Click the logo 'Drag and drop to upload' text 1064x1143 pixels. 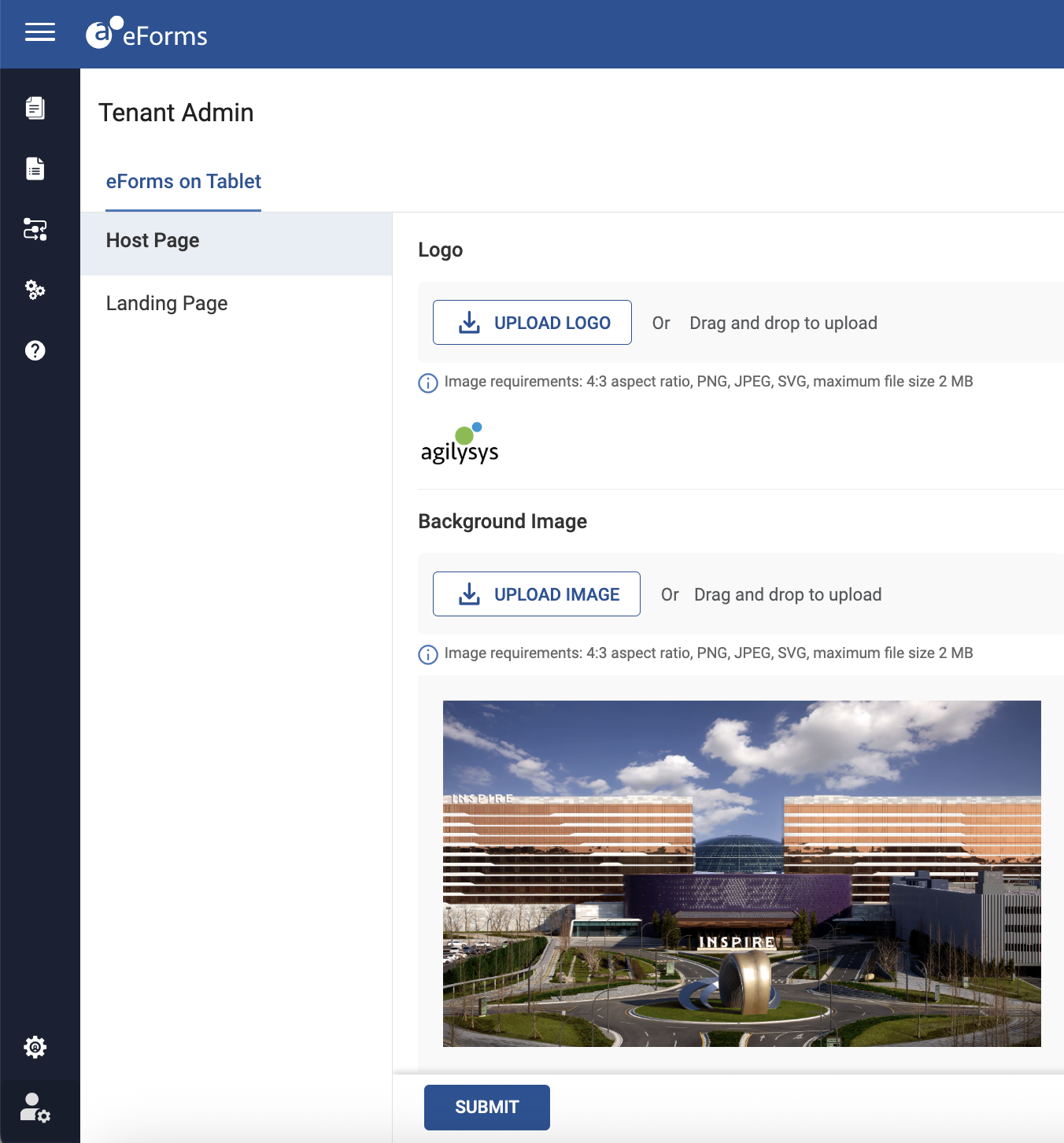[784, 324]
